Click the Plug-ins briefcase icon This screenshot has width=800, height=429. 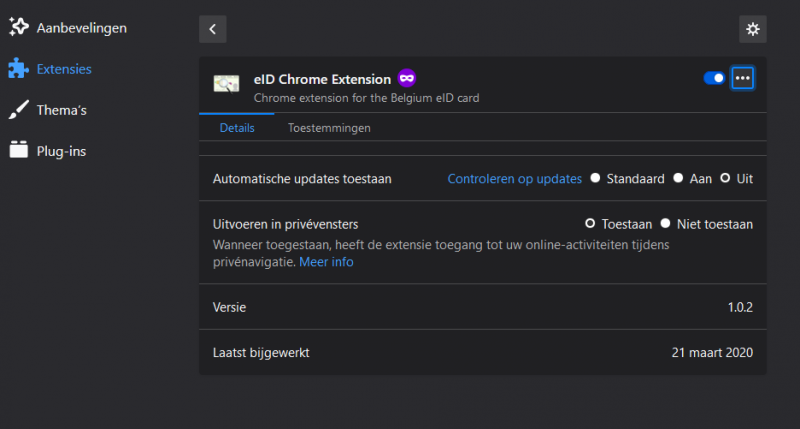click(x=18, y=151)
